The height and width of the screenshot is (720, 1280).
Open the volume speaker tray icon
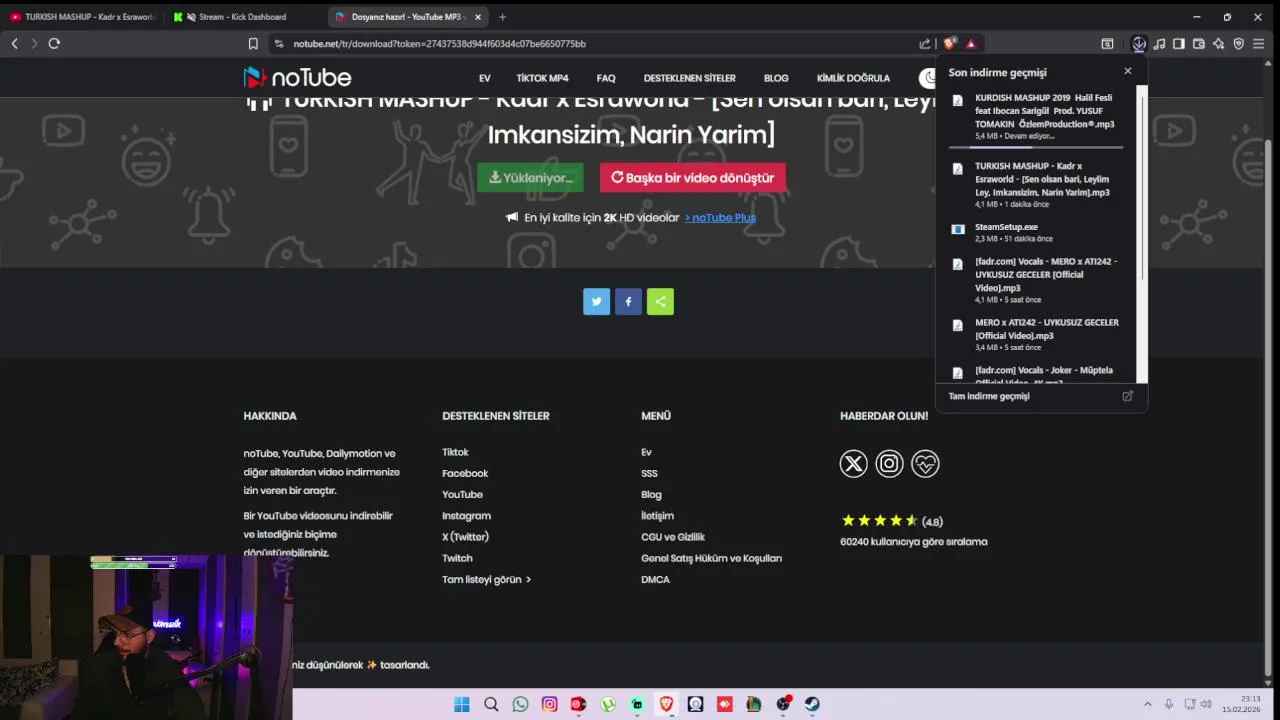(x=1206, y=704)
